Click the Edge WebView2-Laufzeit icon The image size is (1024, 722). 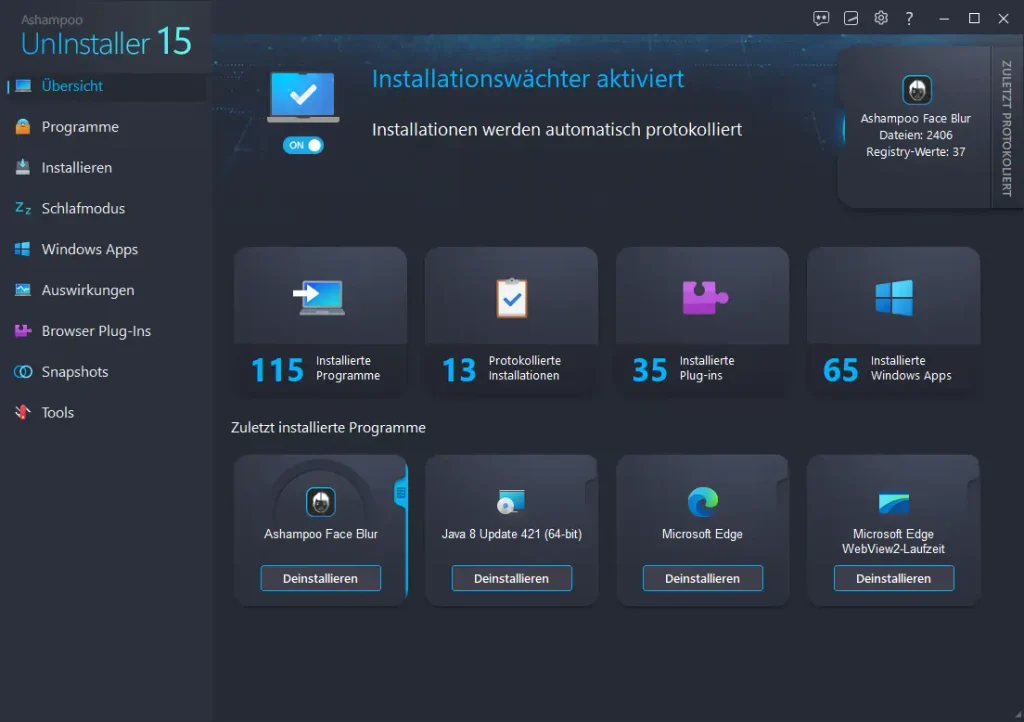tap(894, 503)
